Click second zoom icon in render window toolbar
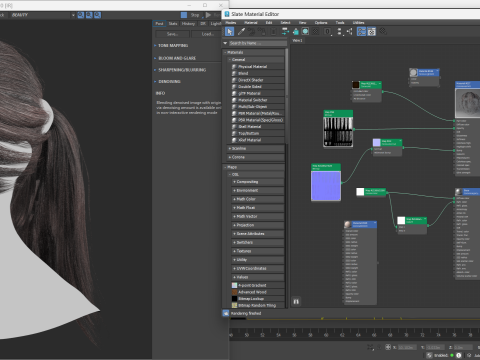This screenshot has width=480, height=360. 89,15
